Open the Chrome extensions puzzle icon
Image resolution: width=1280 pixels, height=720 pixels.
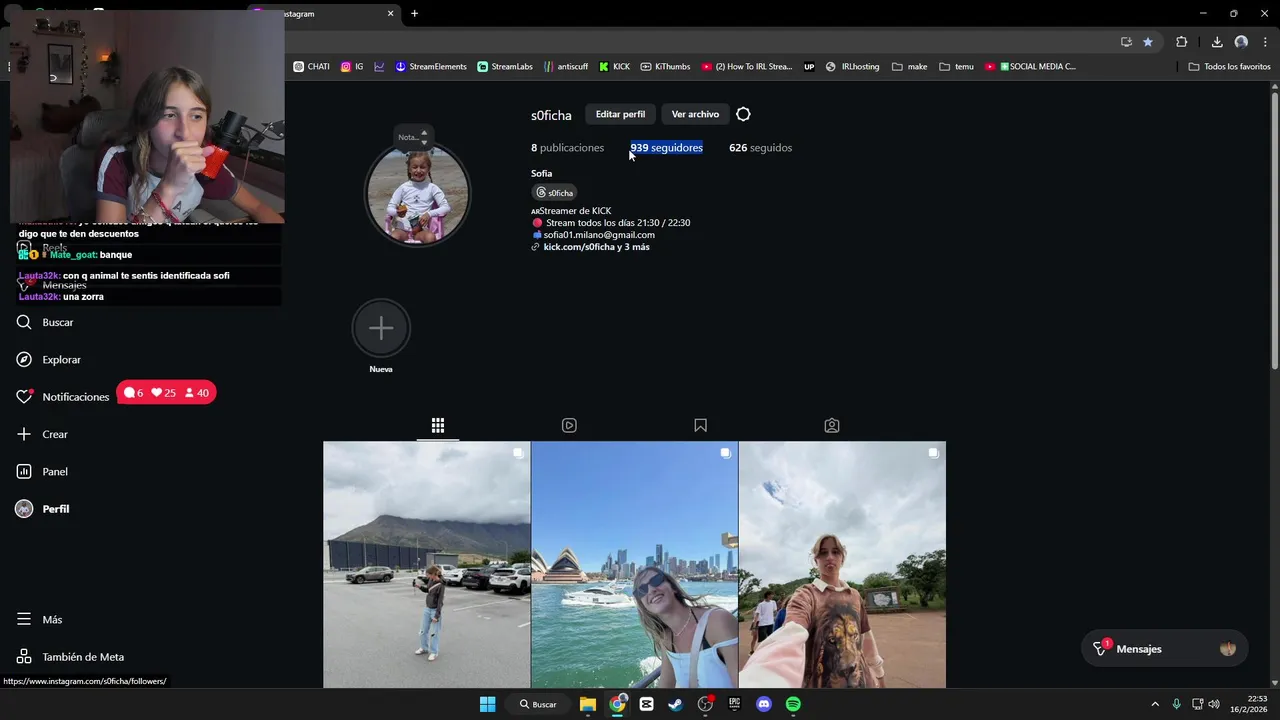(x=1181, y=42)
